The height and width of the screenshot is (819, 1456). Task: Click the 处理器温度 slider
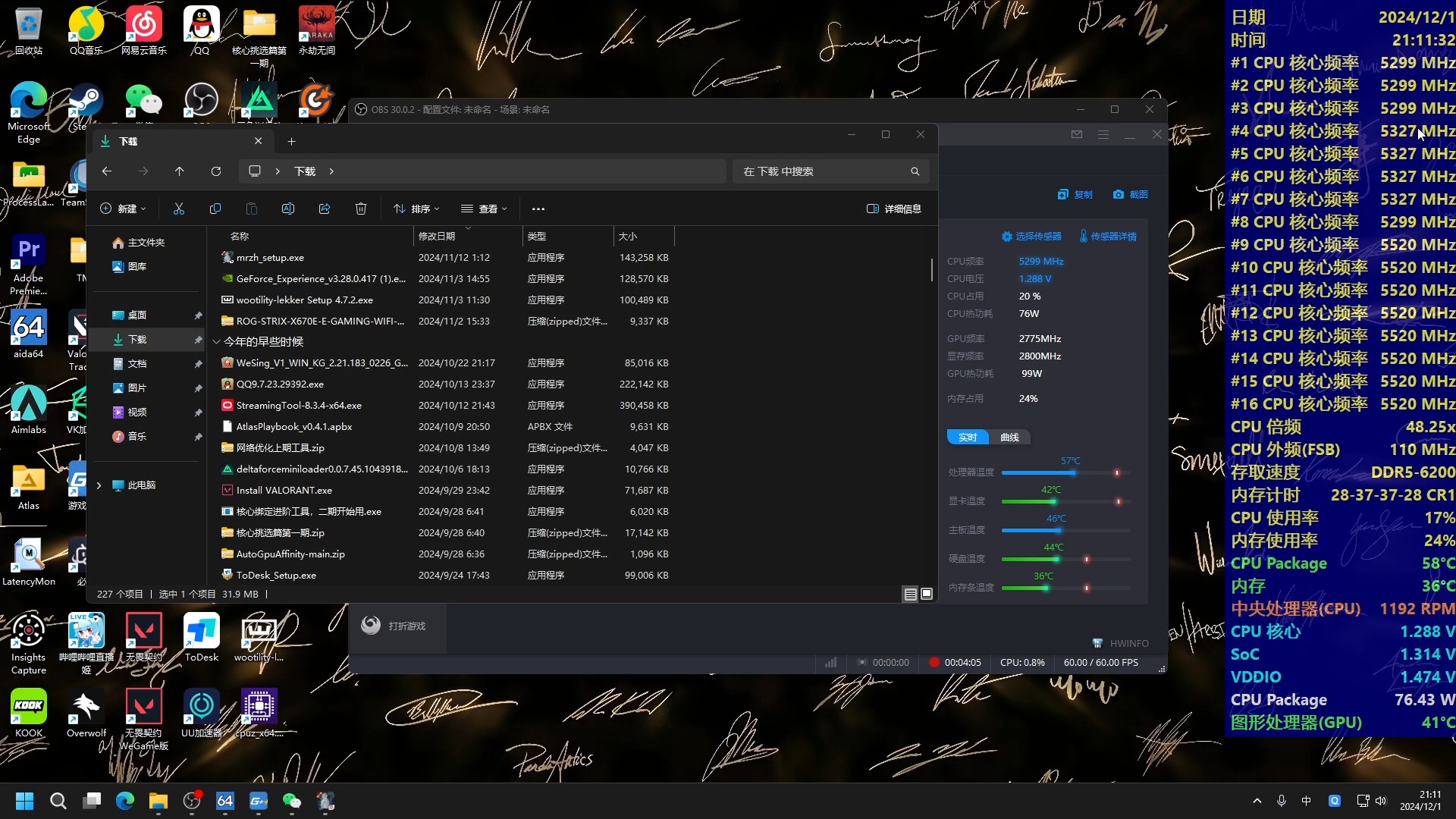(x=1065, y=473)
